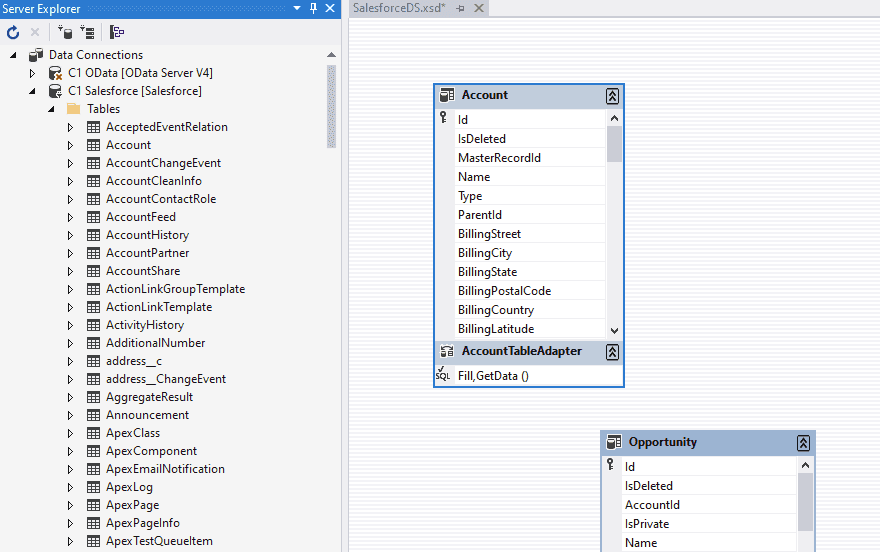Select the AggregateResult table
The image size is (880, 552).
[149, 397]
